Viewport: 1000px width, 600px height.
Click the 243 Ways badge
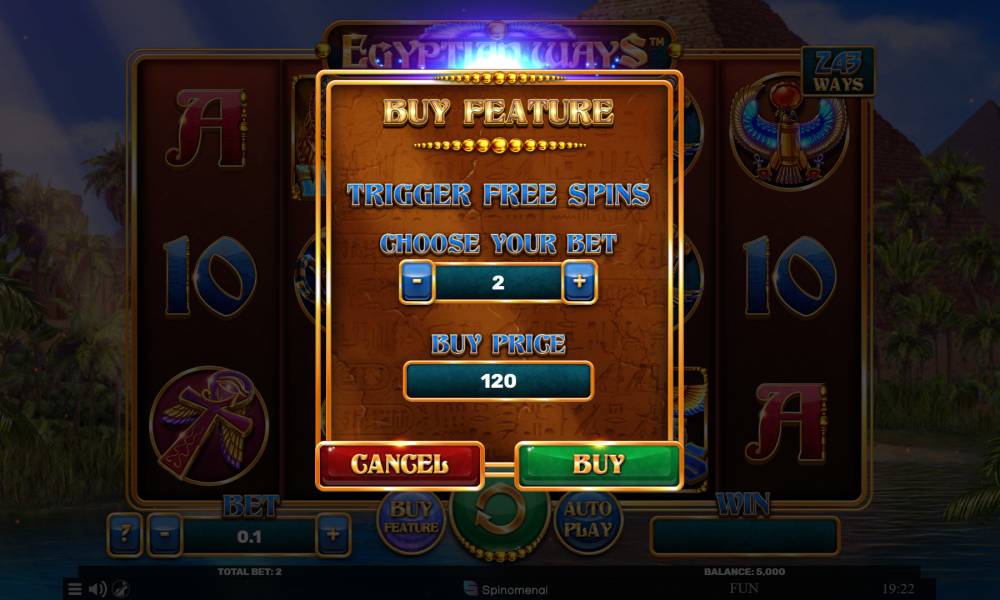(x=838, y=71)
